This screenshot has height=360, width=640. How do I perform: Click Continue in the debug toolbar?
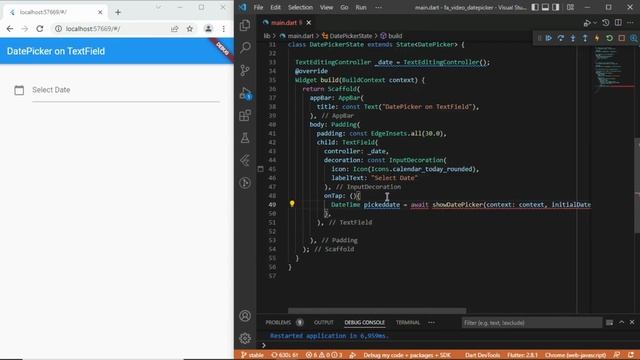[549, 38]
